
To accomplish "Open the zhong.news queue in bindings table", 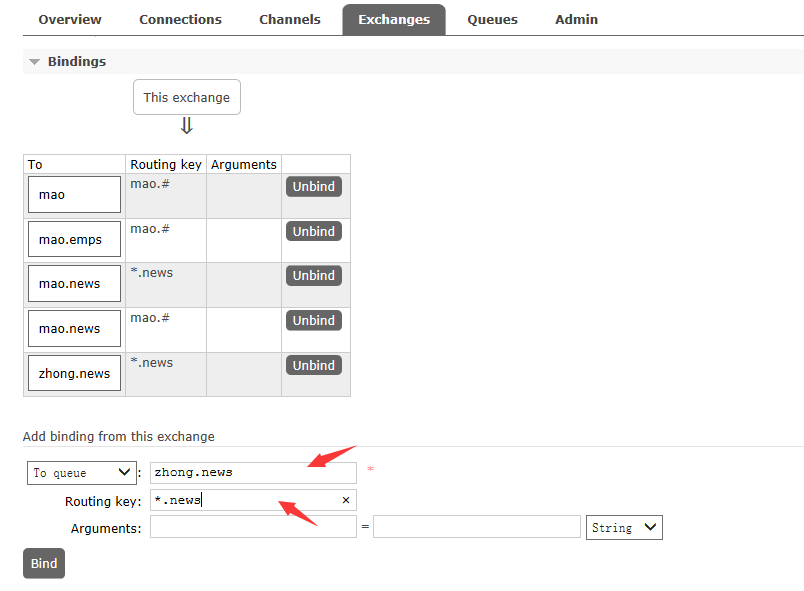I will click(x=74, y=374).
